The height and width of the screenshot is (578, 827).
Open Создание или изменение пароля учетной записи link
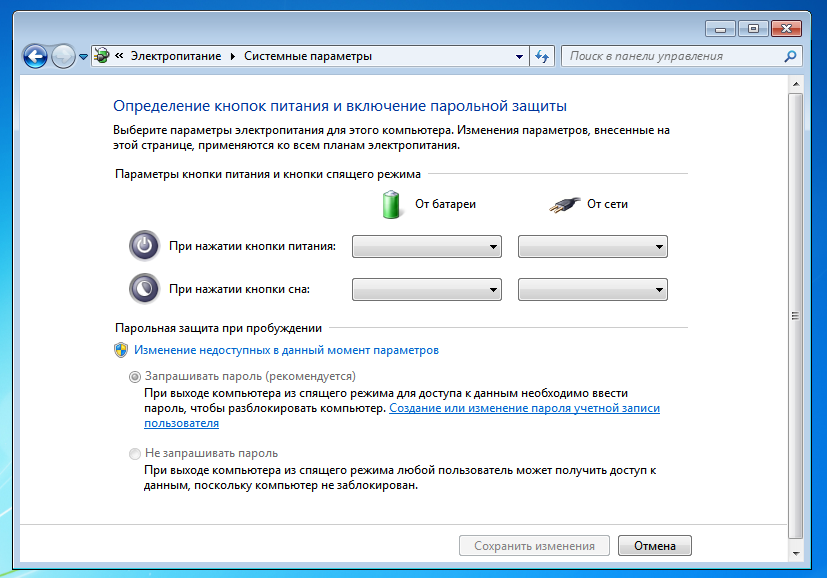[x=524, y=408]
